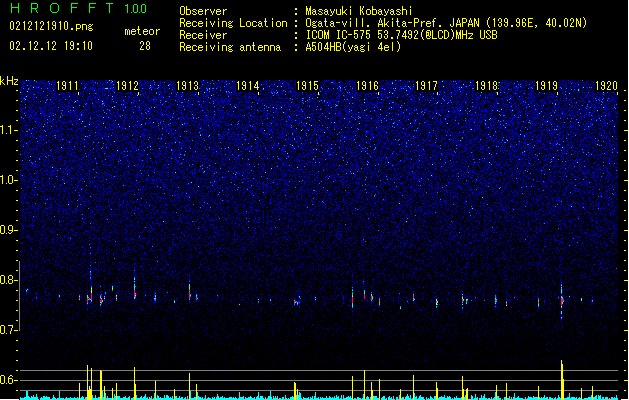Click the 1912 time marker
Image resolution: width=629 pixels, height=400 pixels.
[127, 85]
